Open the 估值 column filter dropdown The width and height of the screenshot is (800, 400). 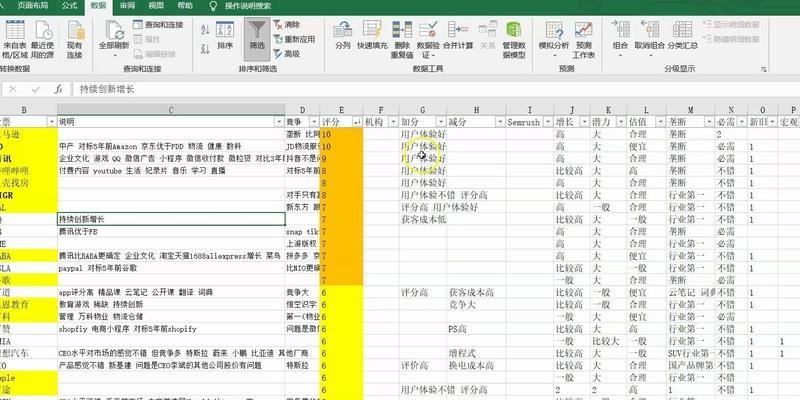pyautogui.click(x=660, y=122)
